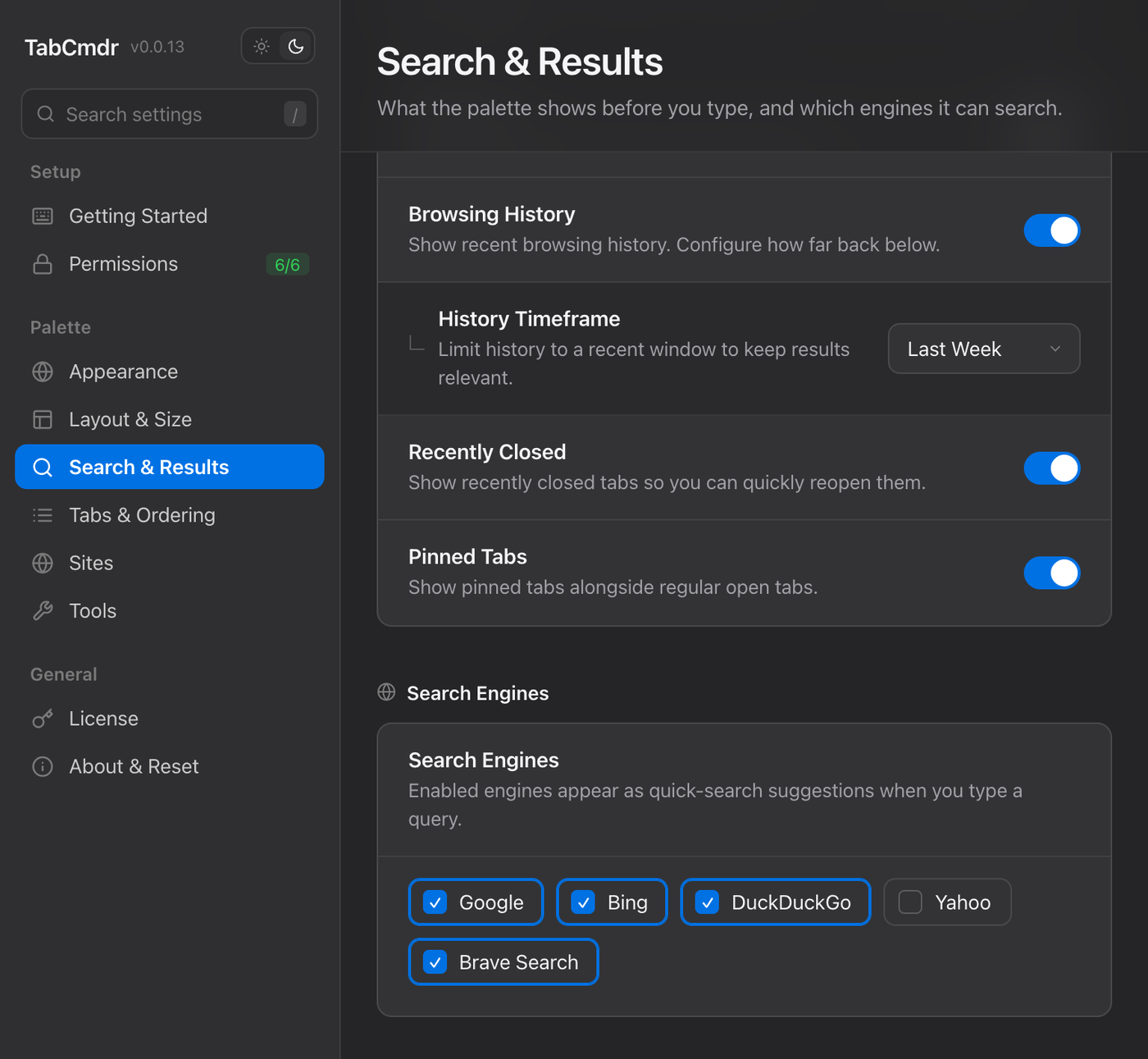Switch to light theme sun icon
The height and width of the screenshot is (1059, 1148).
coord(262,46)
